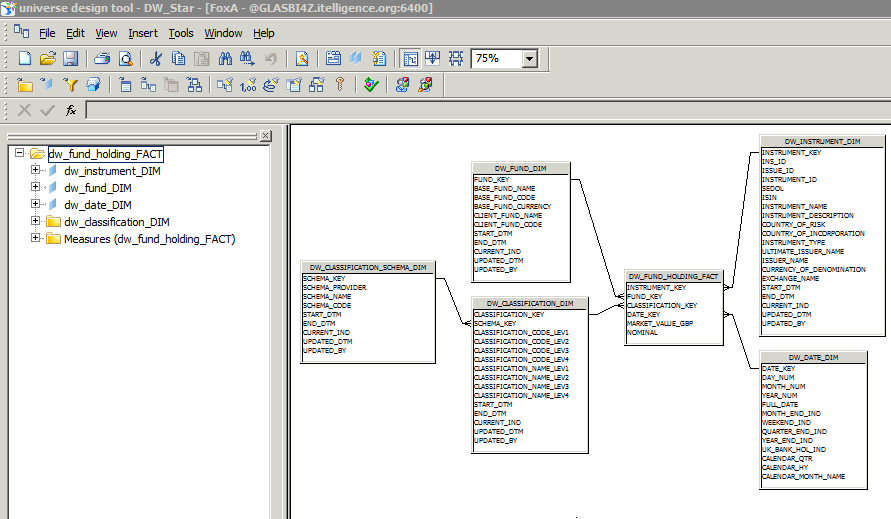Select dw_date_DIM in the tree
Image resolution: width=891 pixels, height=519 pixels.
[98, 205]
